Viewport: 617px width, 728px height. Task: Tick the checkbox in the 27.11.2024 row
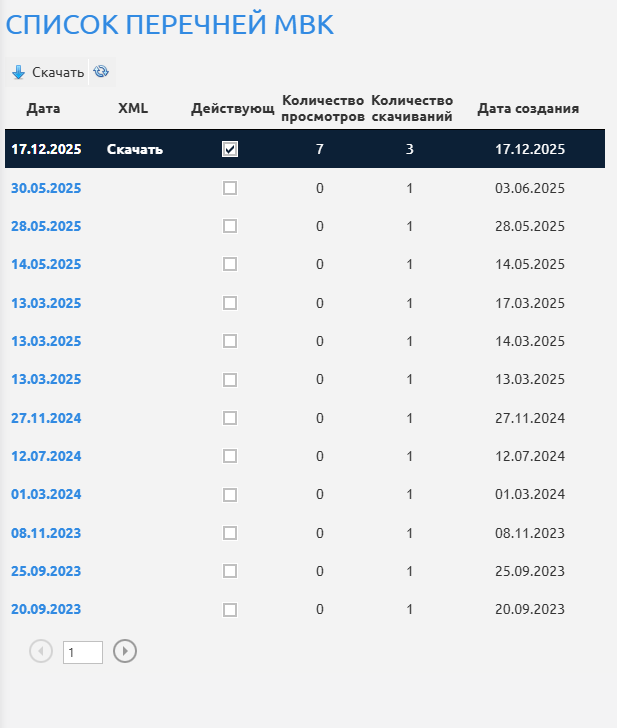[x=230, y=418]
